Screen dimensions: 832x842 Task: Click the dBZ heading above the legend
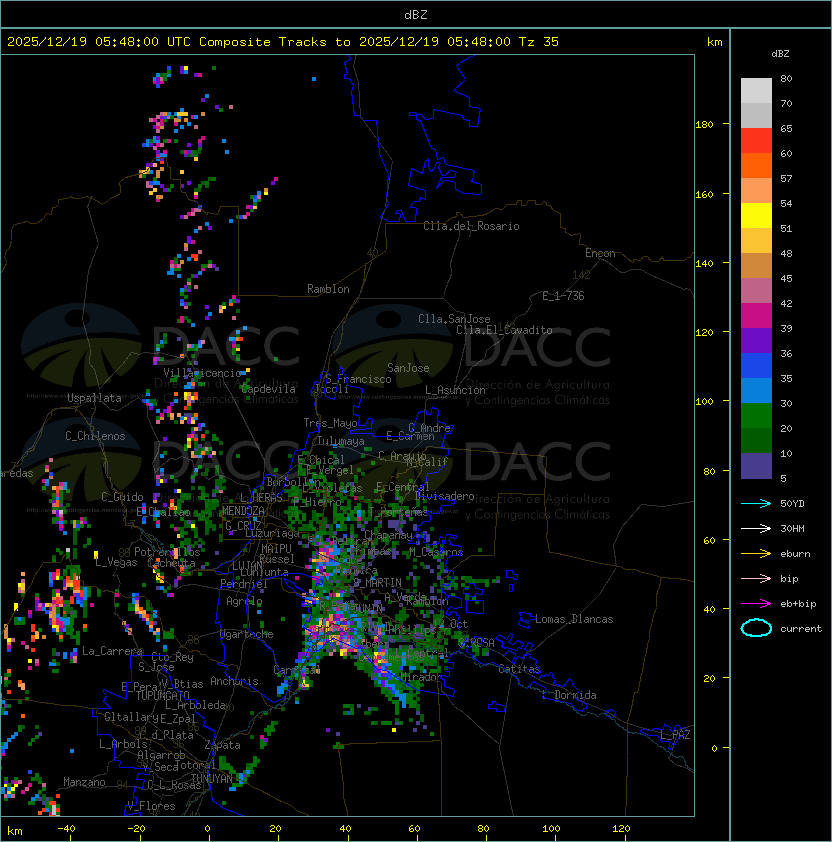(780, 54)
